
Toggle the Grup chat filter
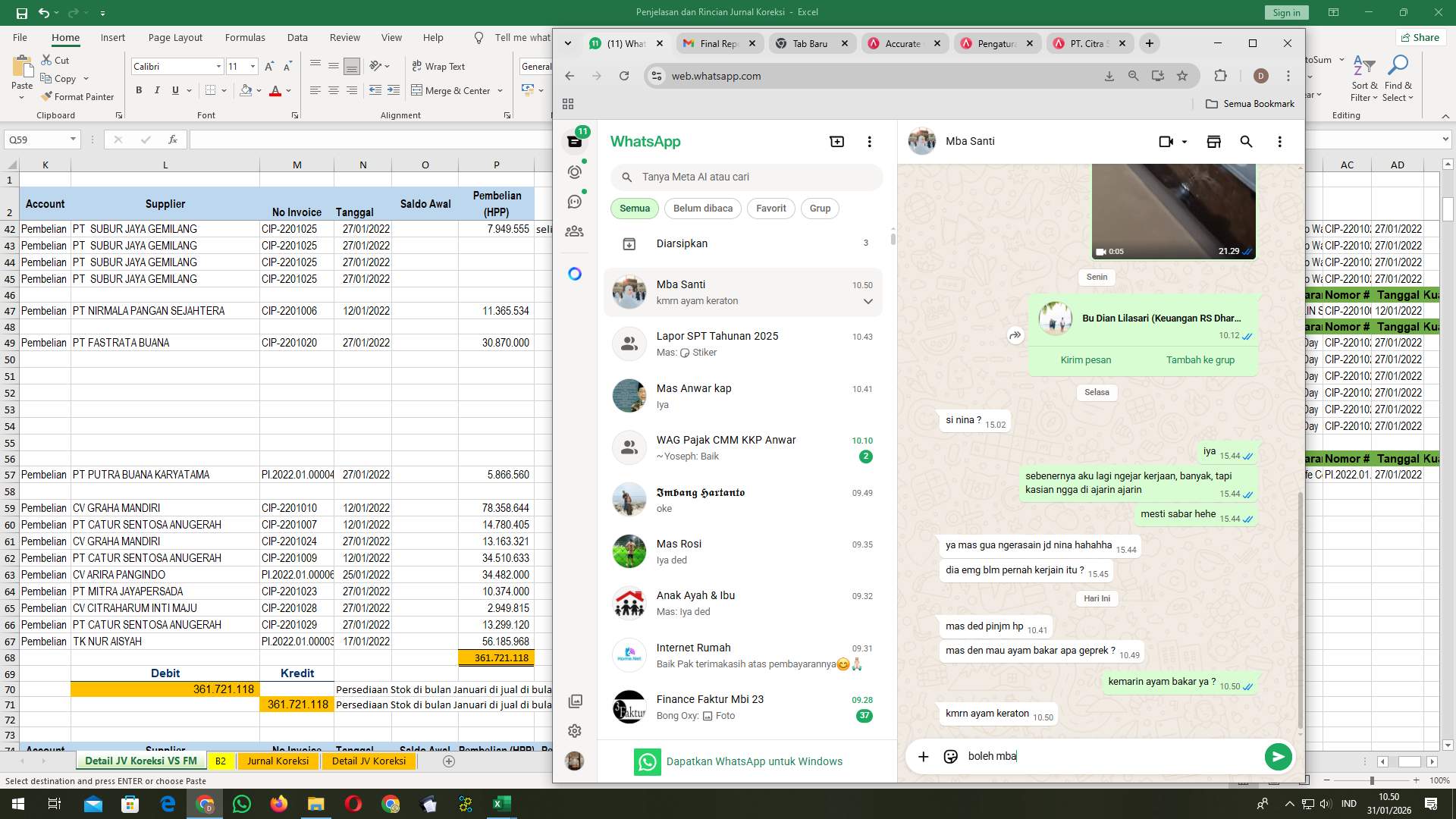[820, 208]
